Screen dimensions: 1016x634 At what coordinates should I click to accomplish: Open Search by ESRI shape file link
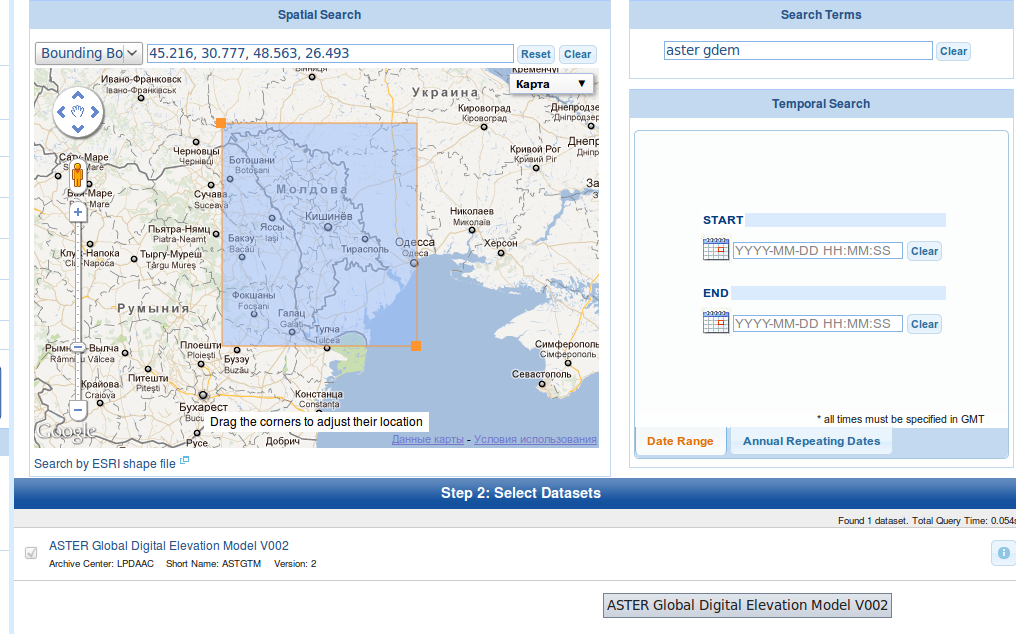tap(105, 464)
